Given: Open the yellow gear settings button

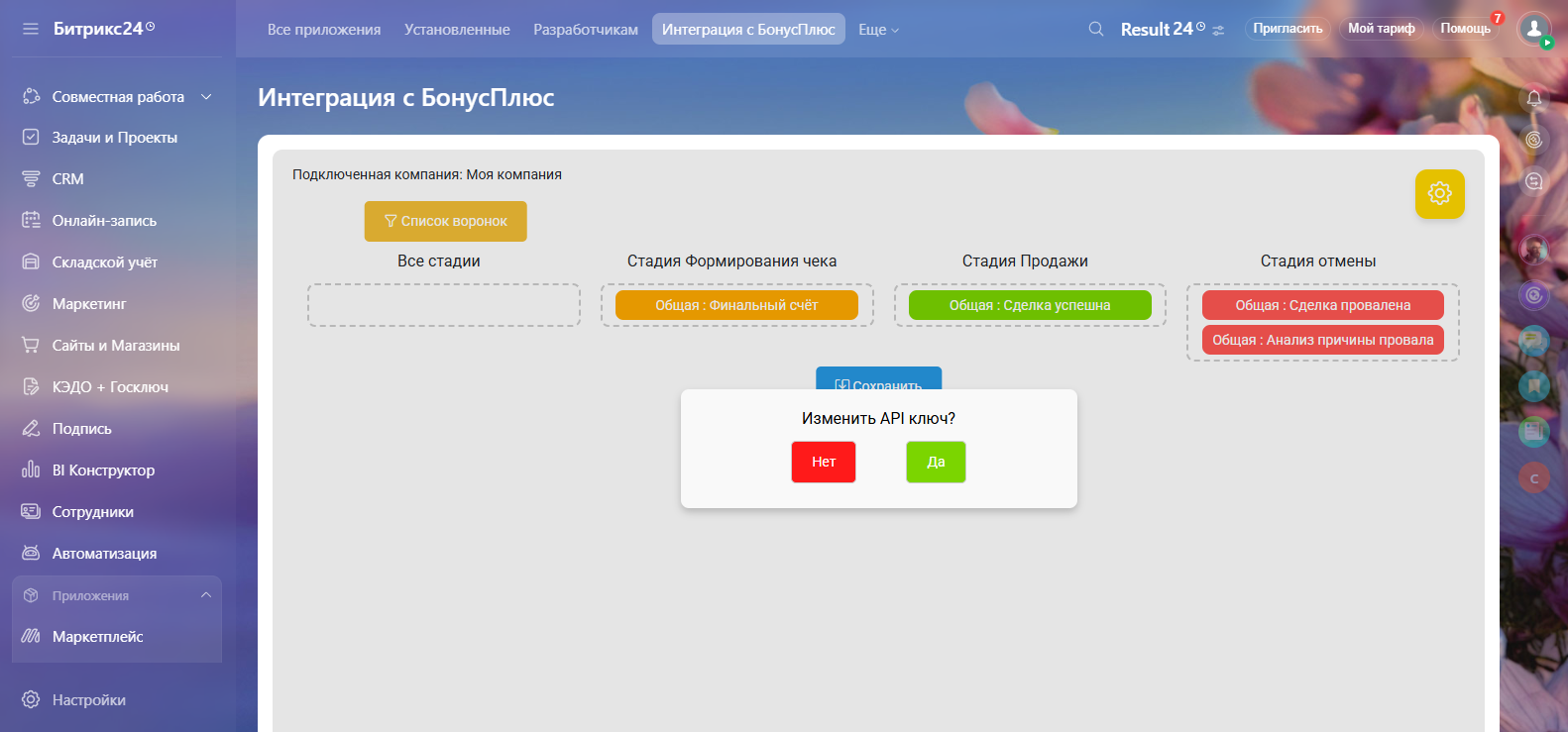Looking at the screenshot, I should (1440, 193).
